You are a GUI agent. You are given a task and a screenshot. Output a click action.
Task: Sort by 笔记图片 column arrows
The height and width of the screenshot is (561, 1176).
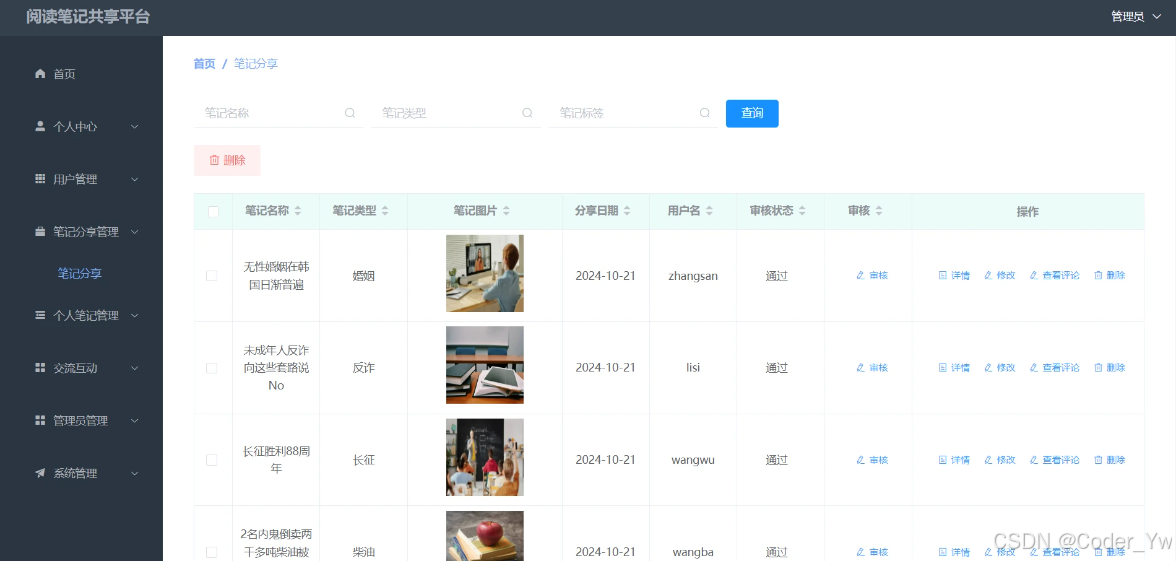click(506, 212)
